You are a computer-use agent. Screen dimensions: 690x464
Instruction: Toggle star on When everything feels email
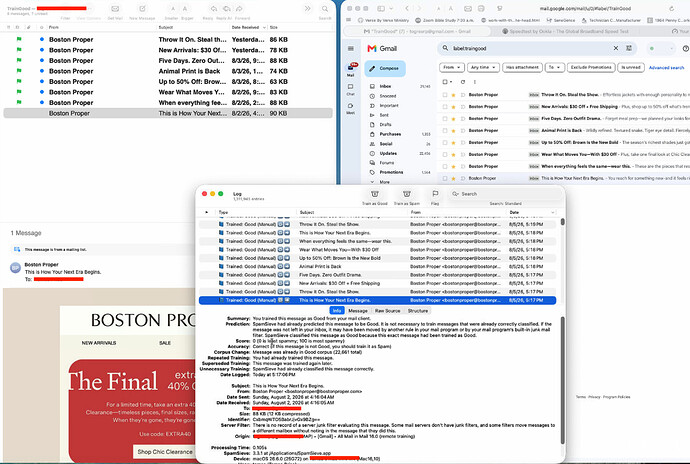coord(453,166)
